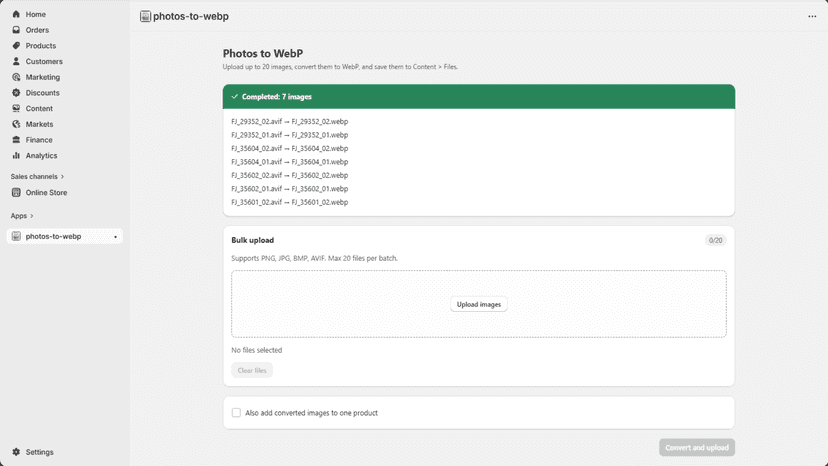Select FJ_35604_01.avif conversion row
The image size is (828, 466).
coord(289,162)
